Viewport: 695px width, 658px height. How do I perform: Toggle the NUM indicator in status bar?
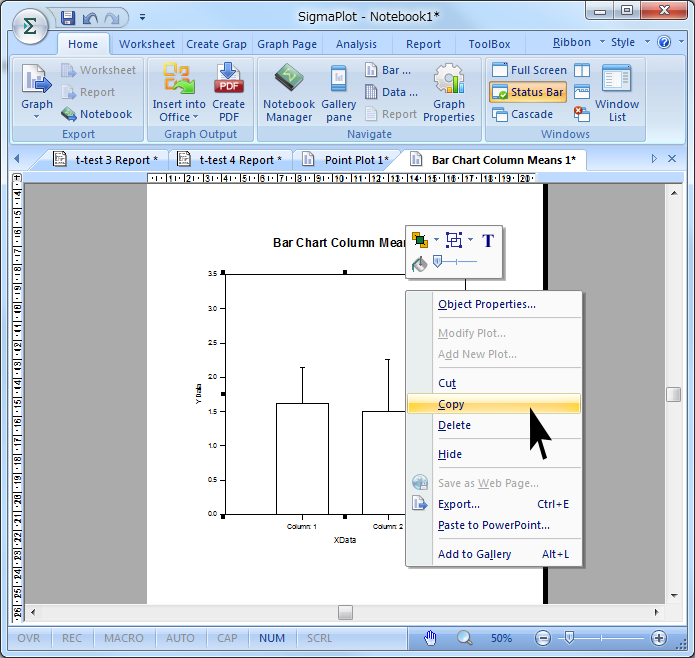tap(272, 638)
